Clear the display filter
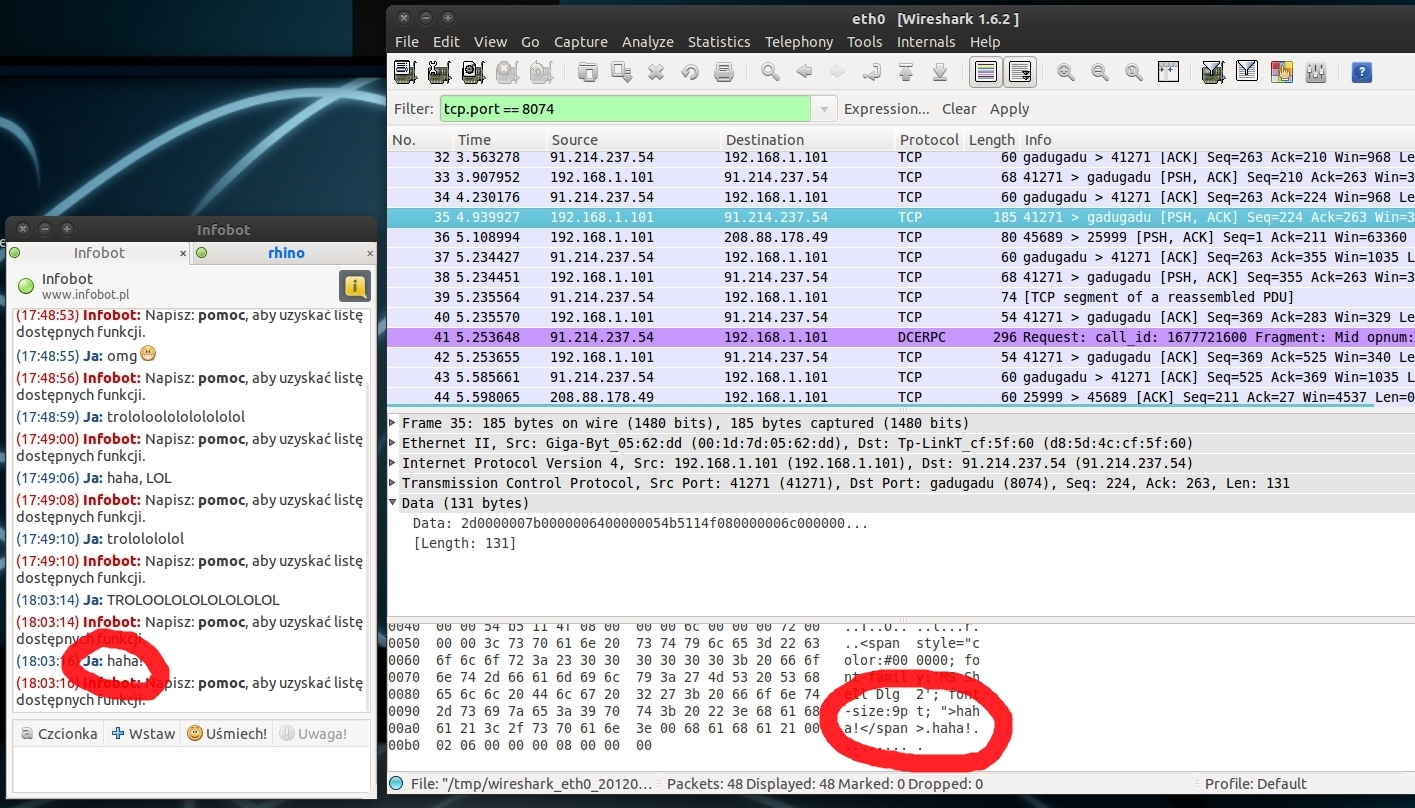The width and height of the screenshot is (1415, 808). 959,109
